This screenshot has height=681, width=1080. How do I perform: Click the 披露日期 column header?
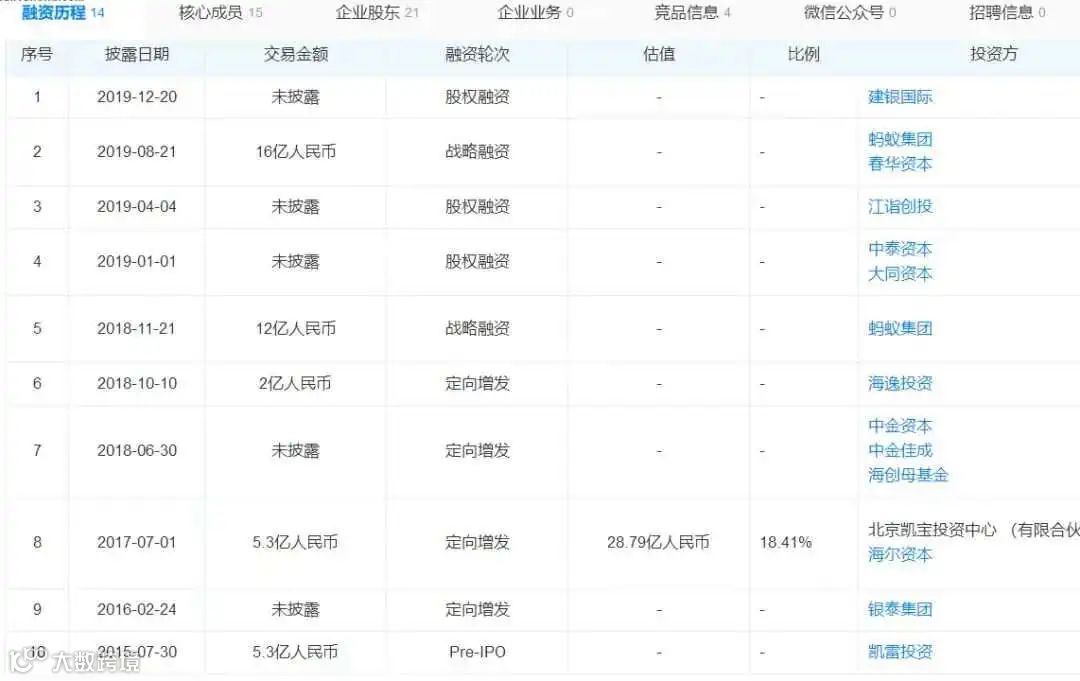[x=137, y=54]
